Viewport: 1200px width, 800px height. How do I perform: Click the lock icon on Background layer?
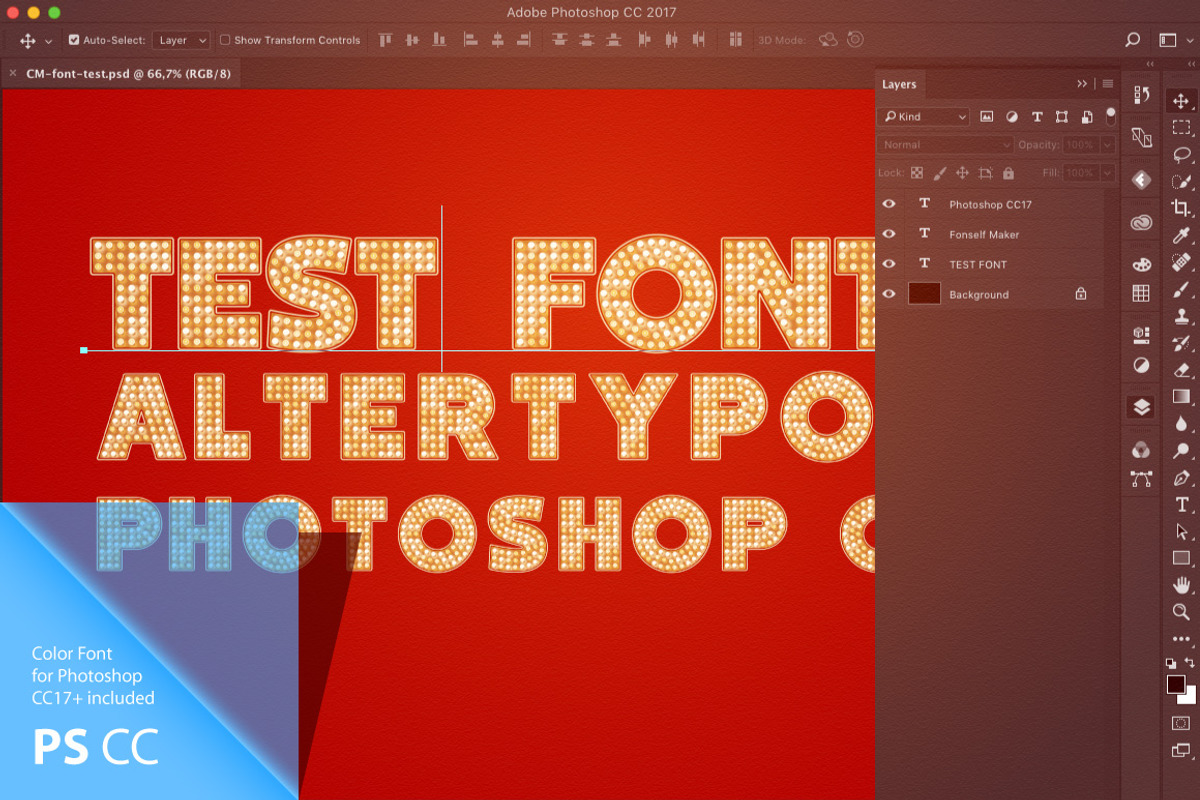coord(1080,294)
